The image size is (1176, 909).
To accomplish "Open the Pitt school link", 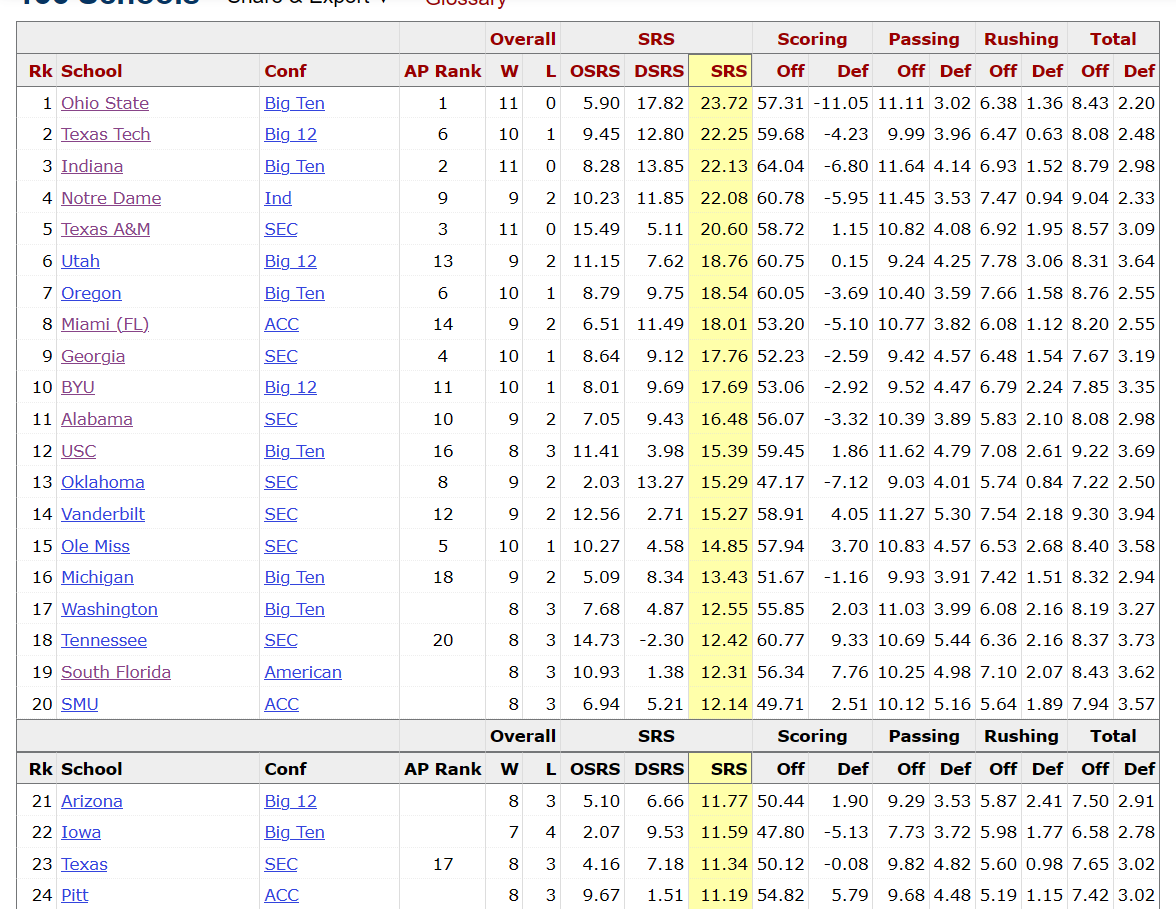I will (75, 896).
